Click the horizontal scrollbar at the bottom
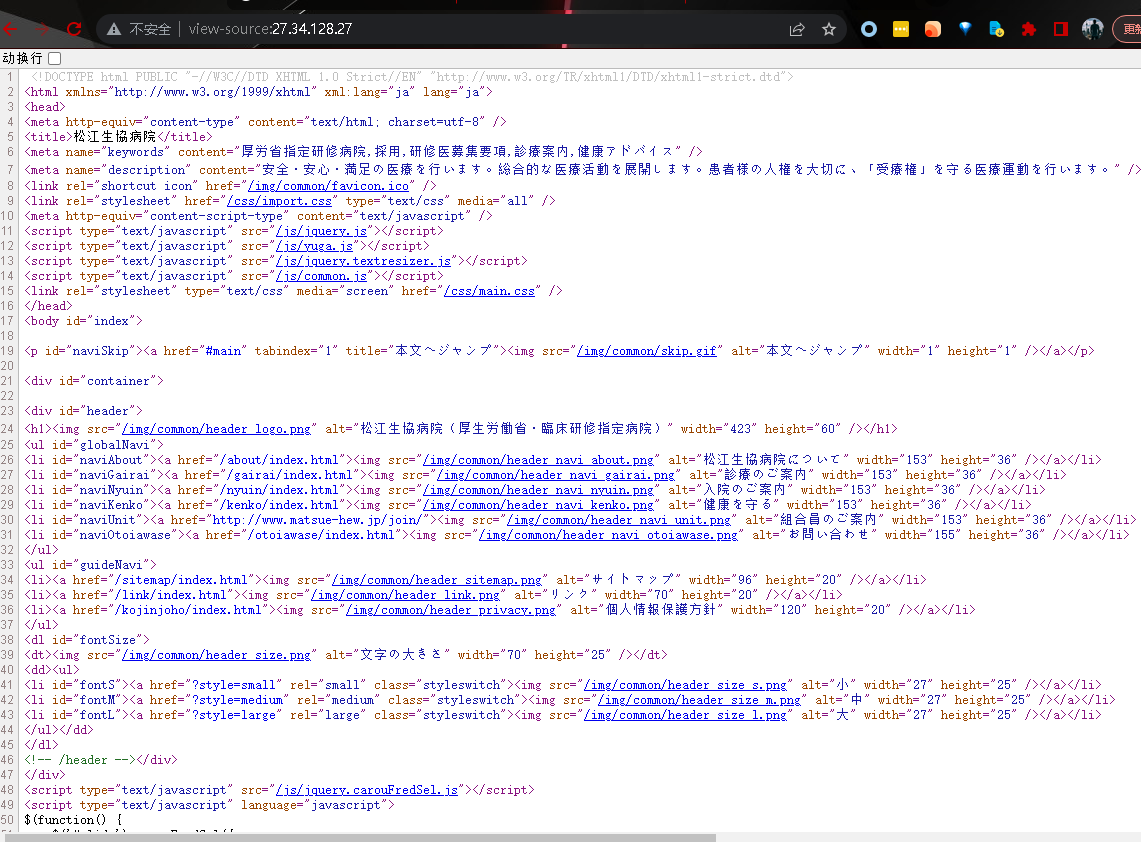The width and height of the screenshot is (1141, 842). (360, 838)
